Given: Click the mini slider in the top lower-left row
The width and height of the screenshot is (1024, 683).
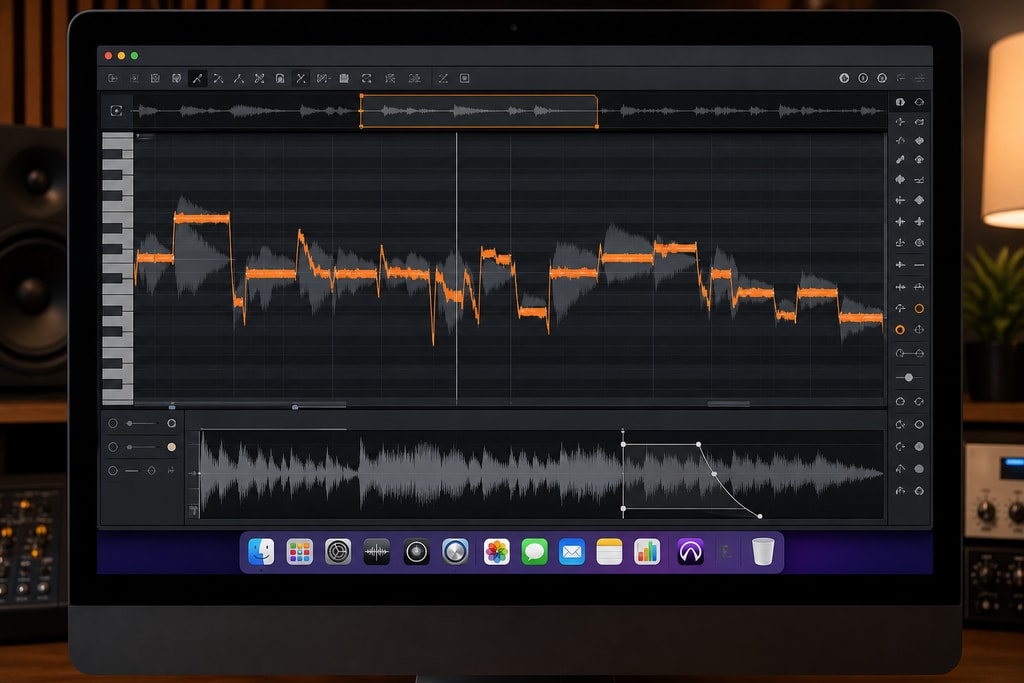Looking at the screenshot, I should pos(142,424).
